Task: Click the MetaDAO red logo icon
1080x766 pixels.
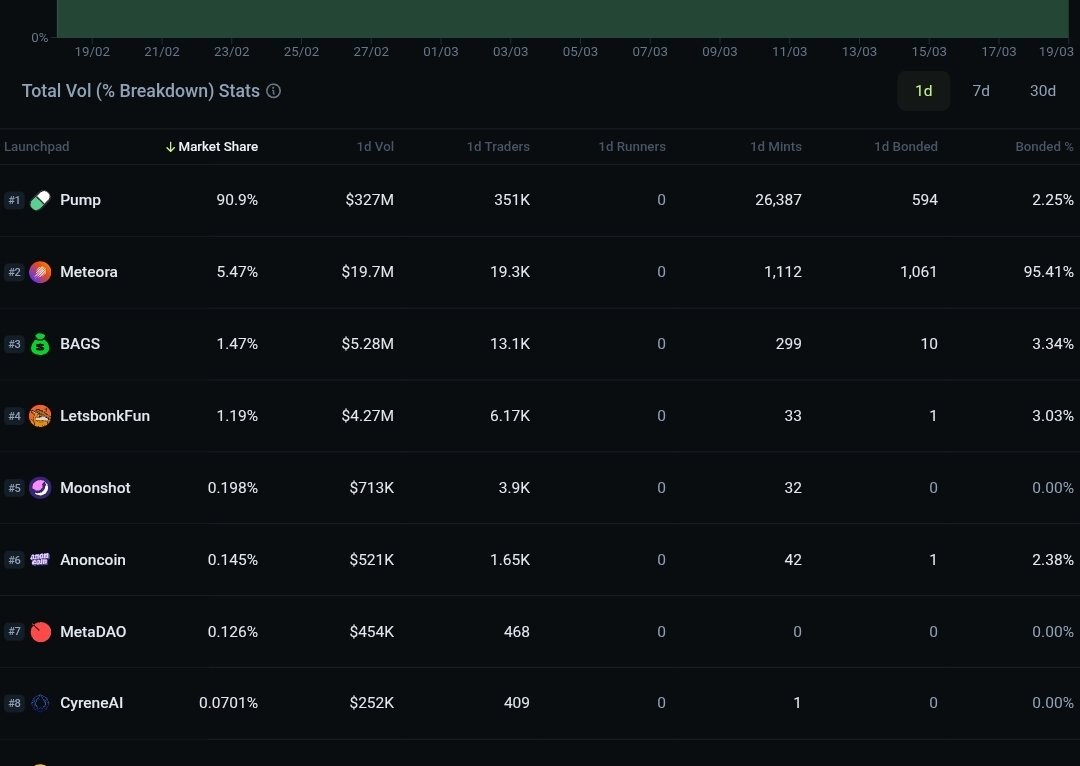Action: (40, 632)
